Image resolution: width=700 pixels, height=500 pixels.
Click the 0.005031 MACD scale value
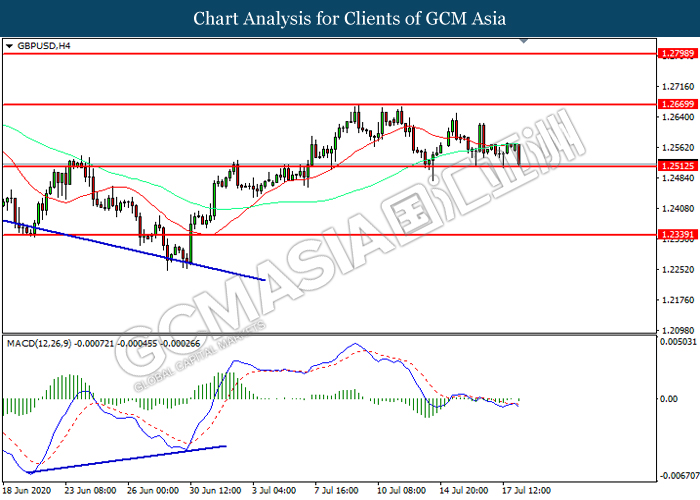coord(678,342)
